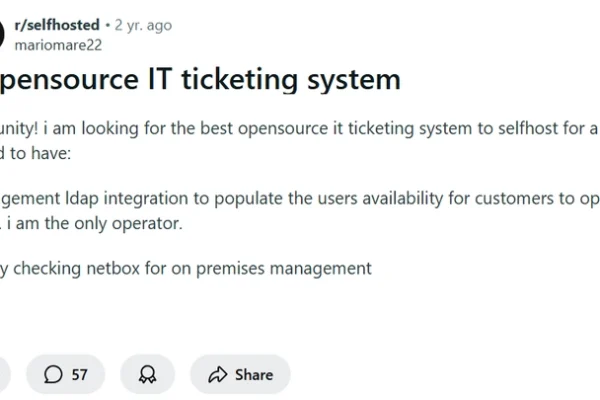Click the paragraph about best opensource ticketing system
This screenshot has height=400, width=600.
(299, 128)
